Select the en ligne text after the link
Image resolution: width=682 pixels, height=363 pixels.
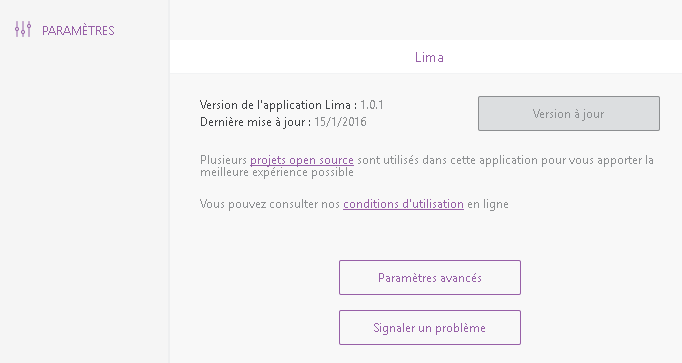click(x=488, y=204)
